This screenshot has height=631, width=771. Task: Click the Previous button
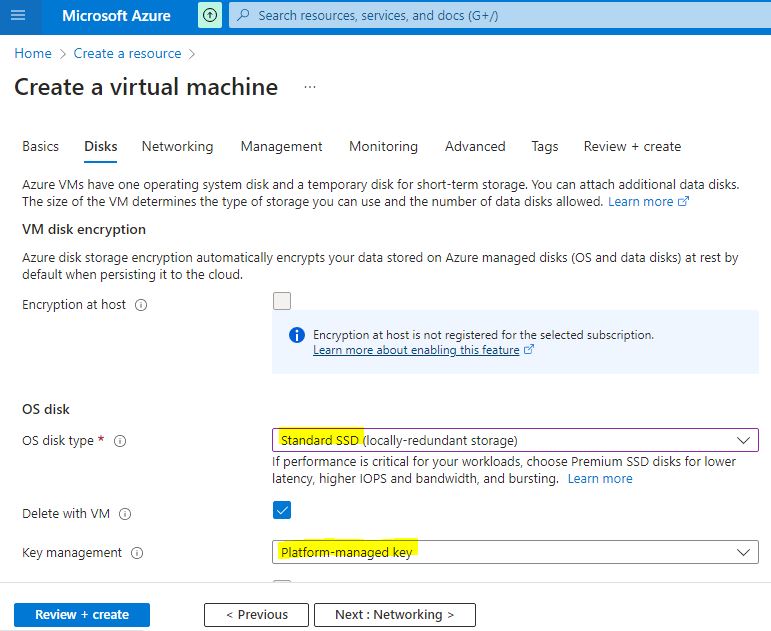click(x=256, y=614)
